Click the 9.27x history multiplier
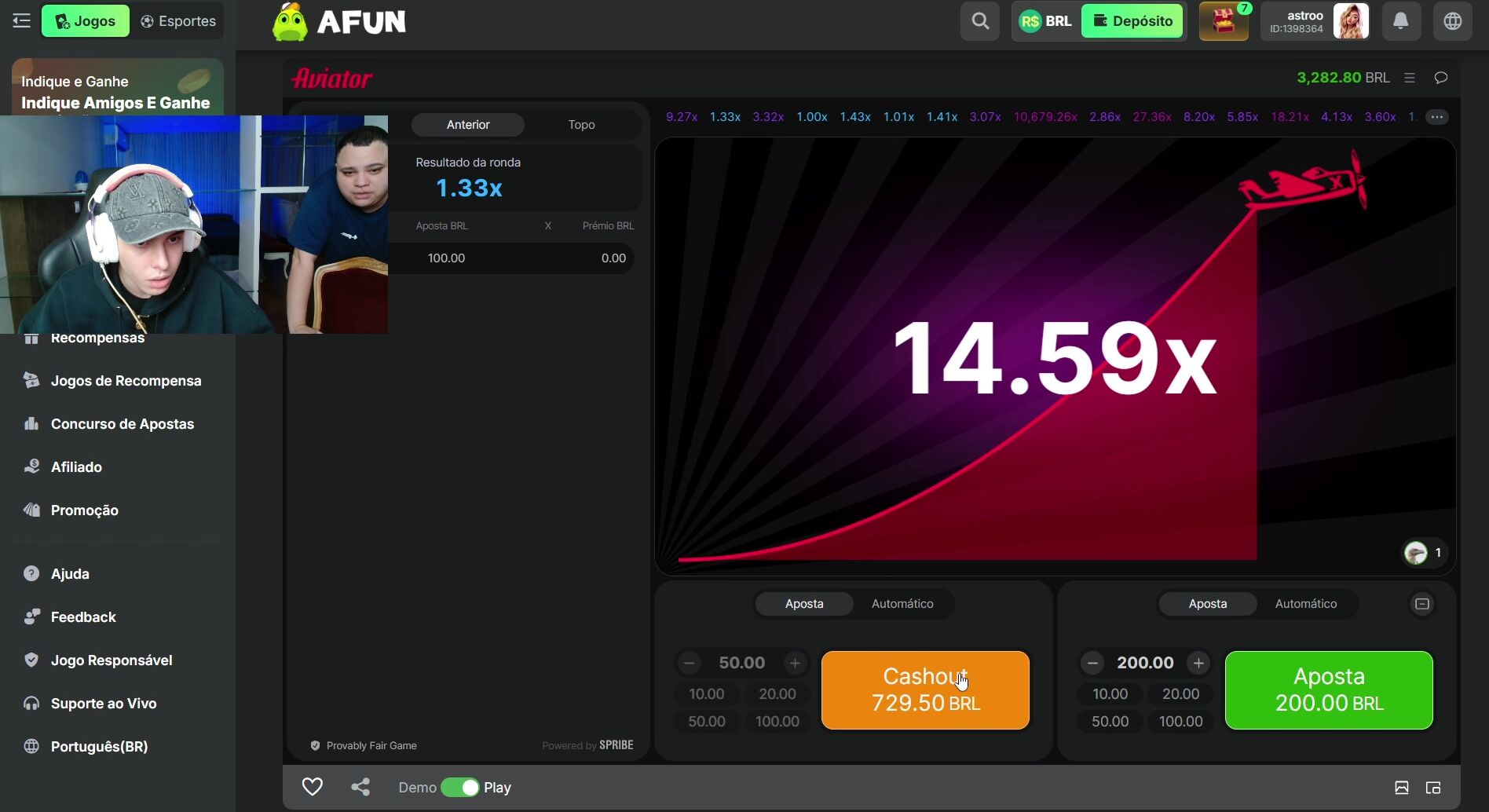The image size is (1489, 812). [682, 117]
